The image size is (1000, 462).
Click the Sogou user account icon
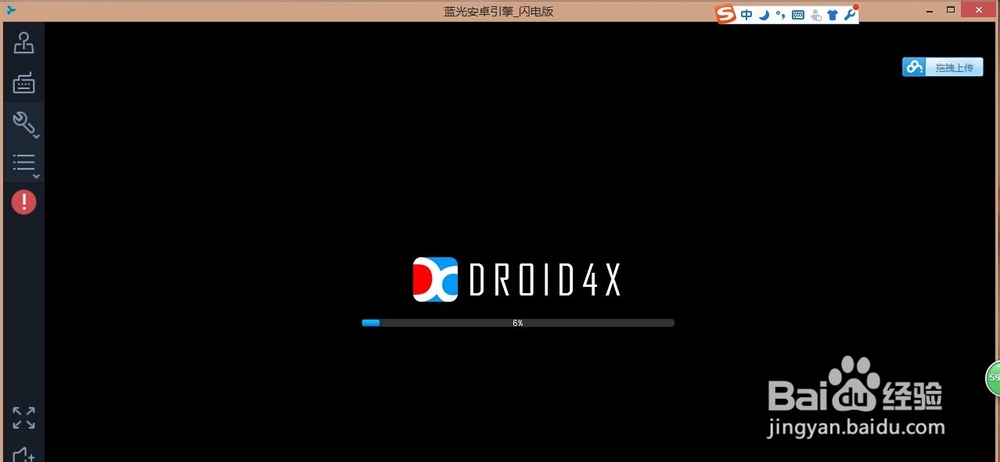pyautogui.click(x=816, y=15)
